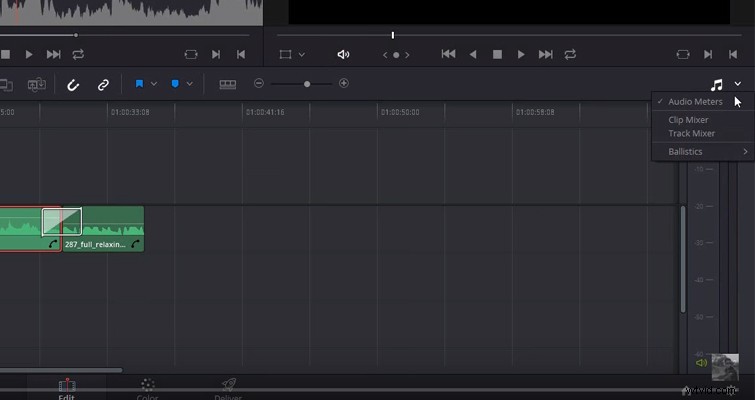The width and height of the screenshot is (755, 400).
Task: Click the timeline viewer scrubber playhead
Action: coord(393,35)
